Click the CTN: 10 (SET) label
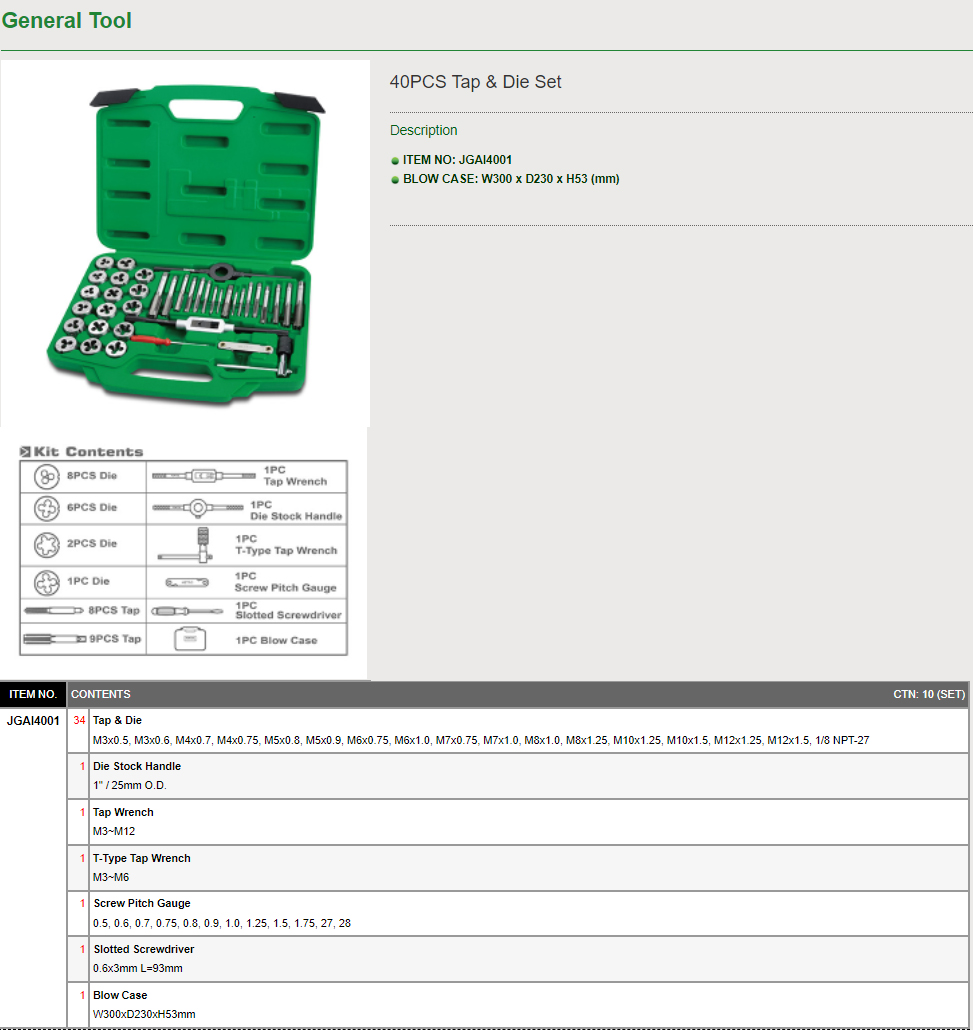Image resolution: width=973 pixels, height=1030 pixels. (x=928, y=694)
